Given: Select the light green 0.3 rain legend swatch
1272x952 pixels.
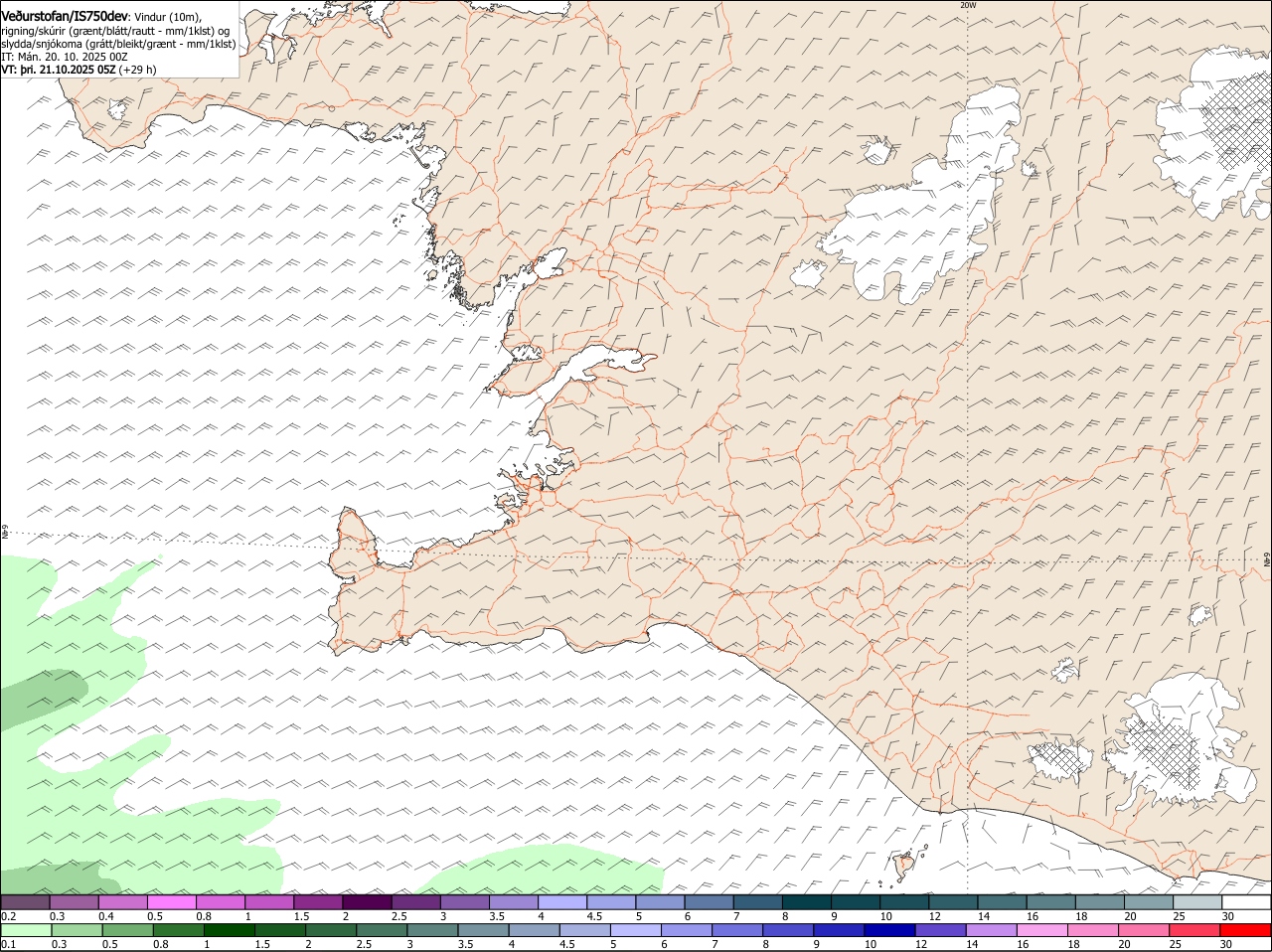Looking at the screenshot, I should tap(77, 930).
